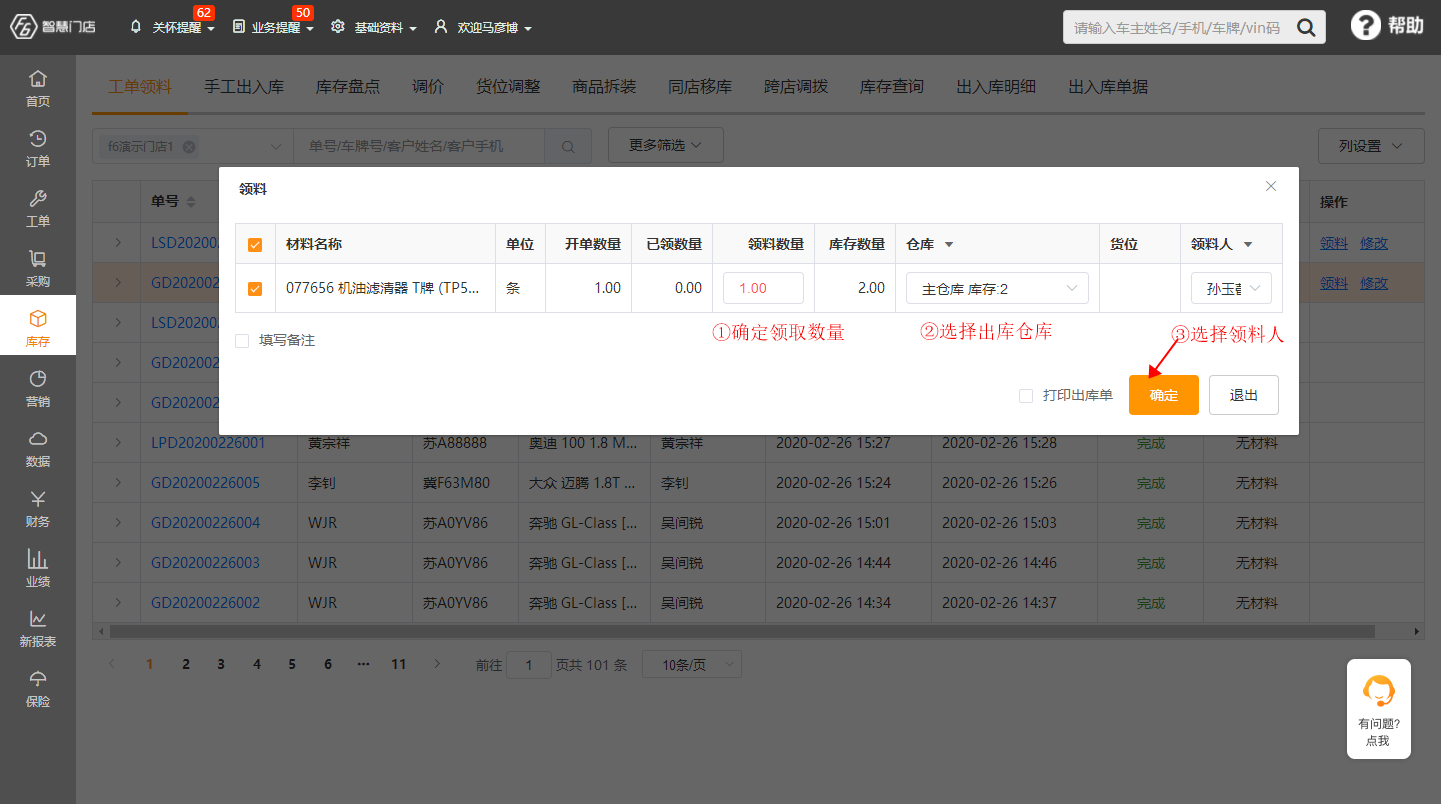Screen dimensions: 1441x804
Task: Switch to the 商品拆装 tab
Action: pyautogui.click(x=604, y=87)
